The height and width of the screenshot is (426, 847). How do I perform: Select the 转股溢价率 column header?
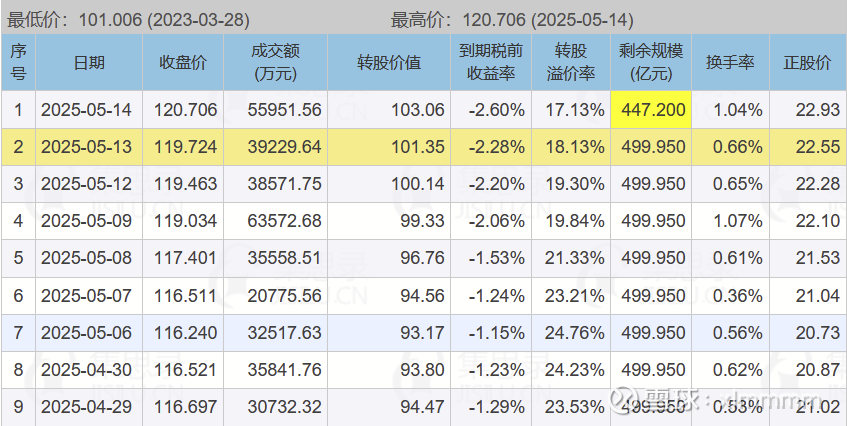click(575, 62)
